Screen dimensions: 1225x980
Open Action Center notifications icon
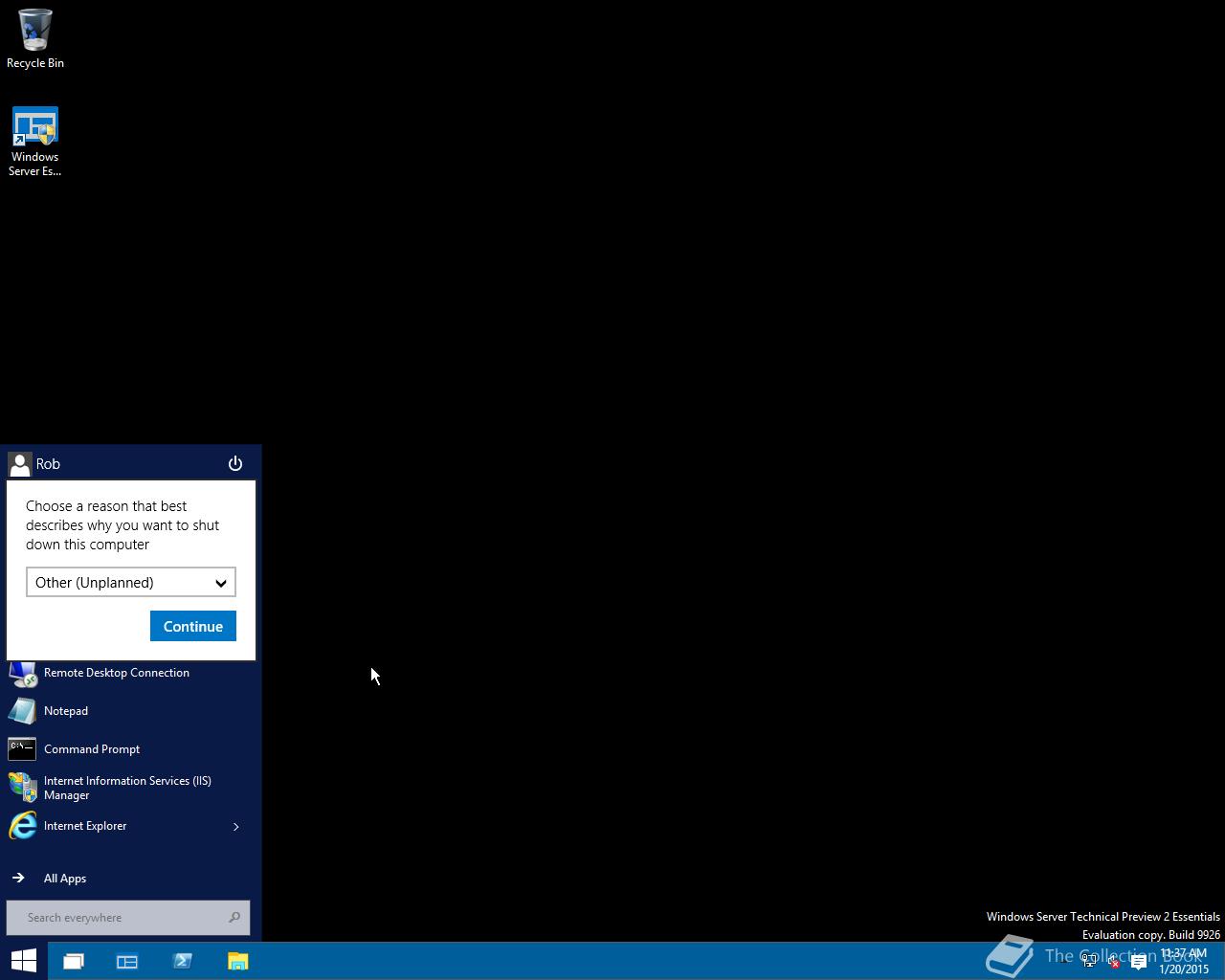1139,962
